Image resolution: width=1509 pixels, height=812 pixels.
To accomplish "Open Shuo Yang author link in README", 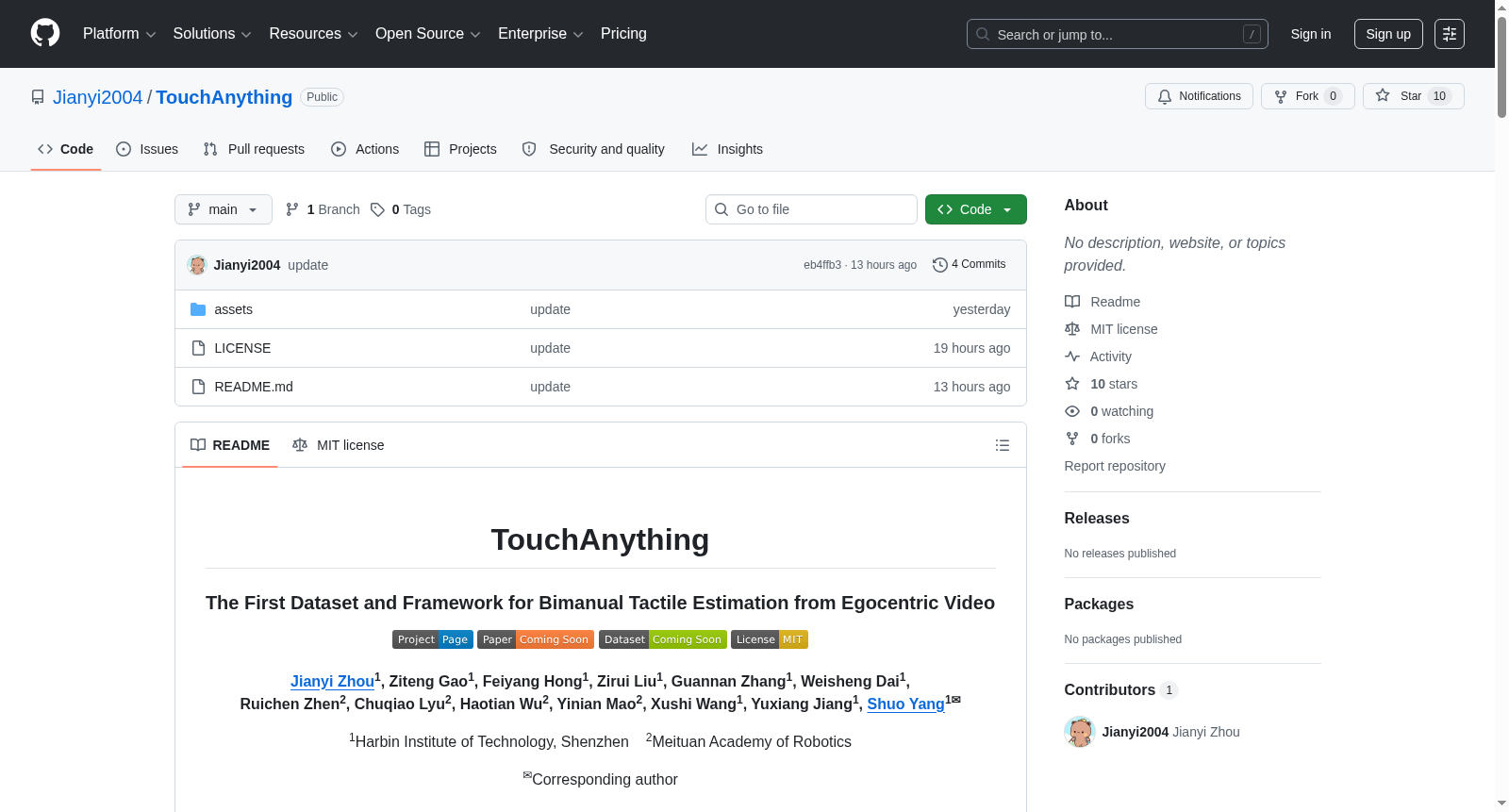I will tap(905, 704).
